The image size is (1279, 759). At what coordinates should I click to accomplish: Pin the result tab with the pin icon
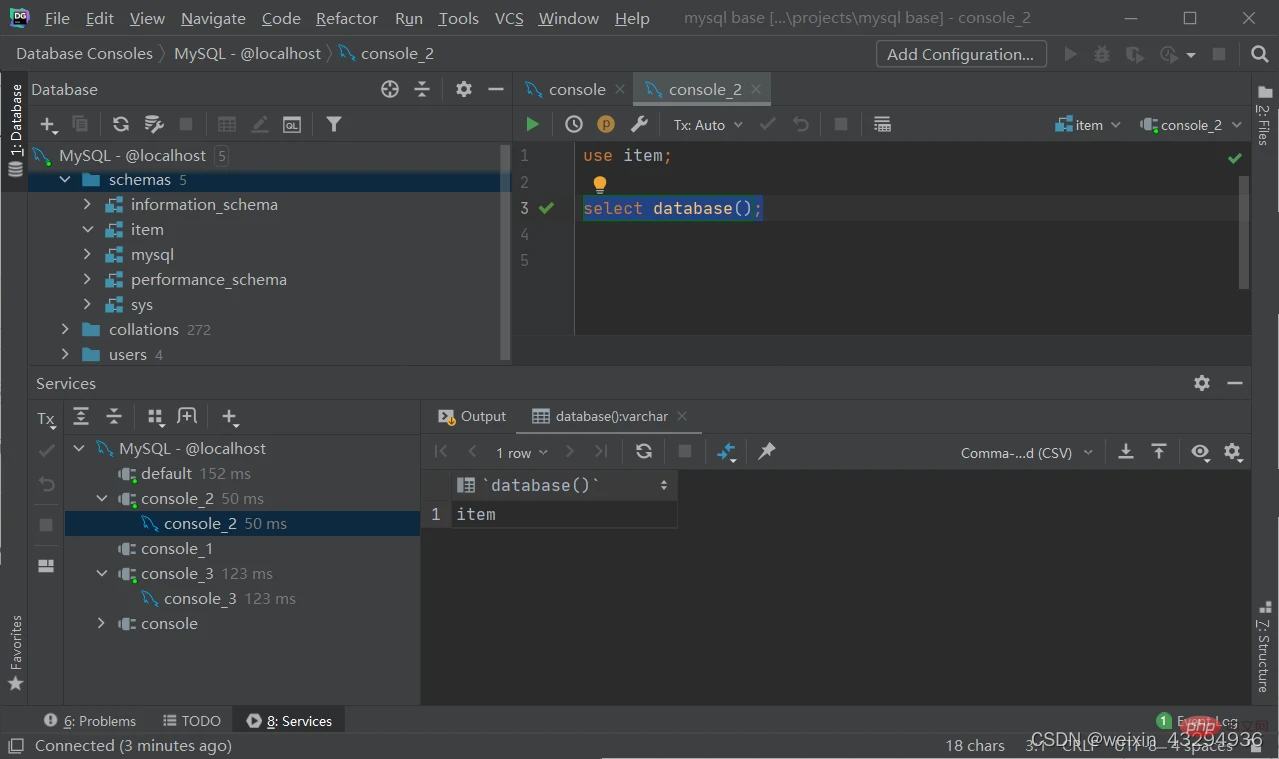pos(766,451)
